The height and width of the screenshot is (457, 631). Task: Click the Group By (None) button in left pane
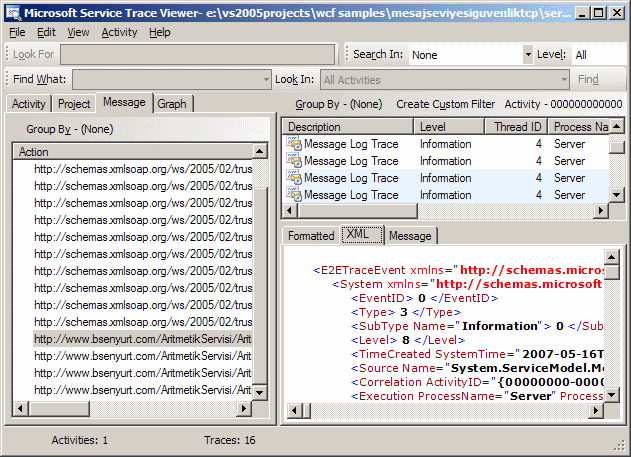point(69,129)
